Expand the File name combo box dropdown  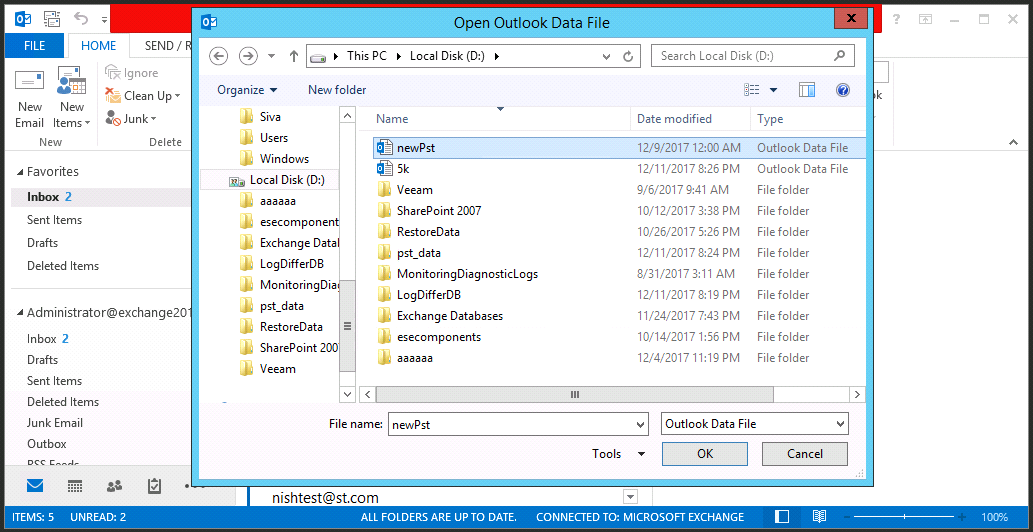pyautogui.click(x=640, y=425)
